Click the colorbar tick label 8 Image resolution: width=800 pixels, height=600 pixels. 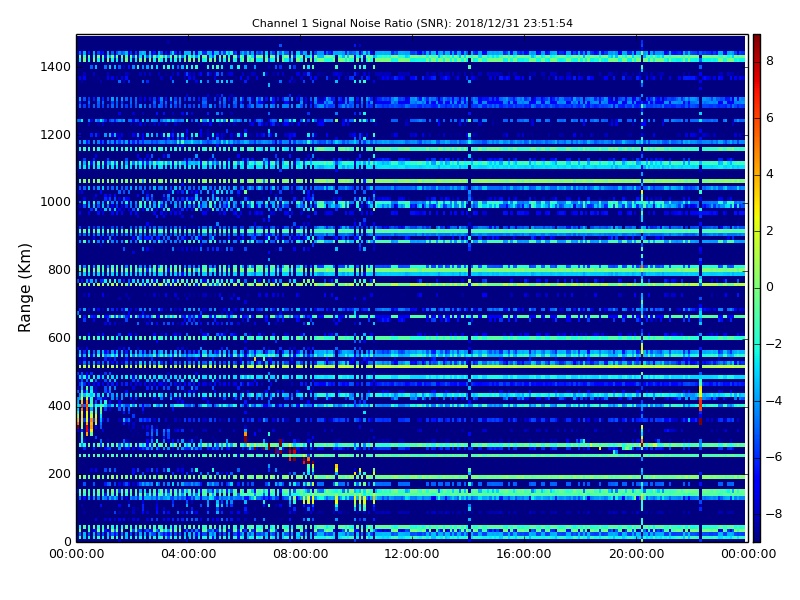[x=770, y=61]
